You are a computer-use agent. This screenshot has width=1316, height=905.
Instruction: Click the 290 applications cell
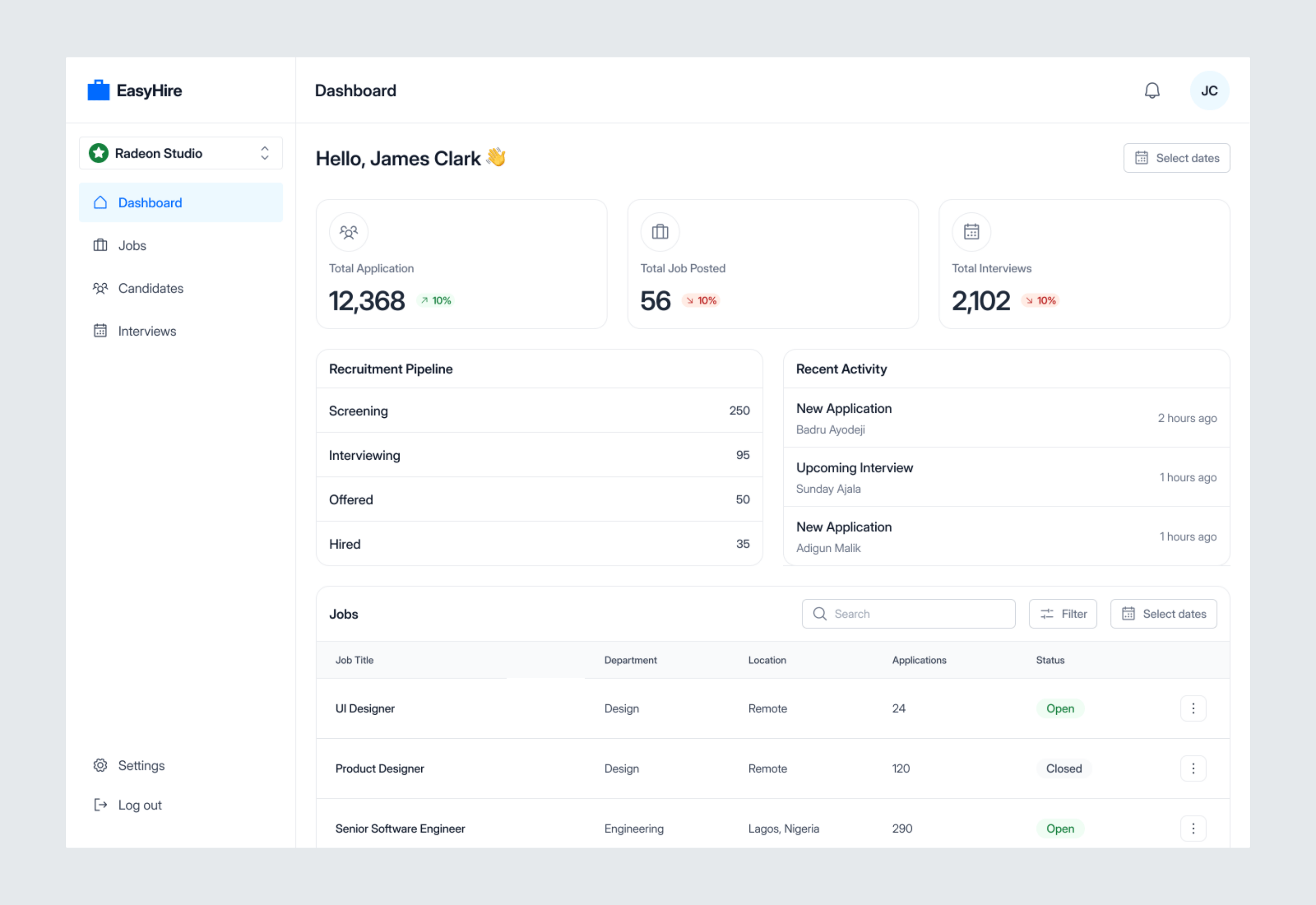902,829
